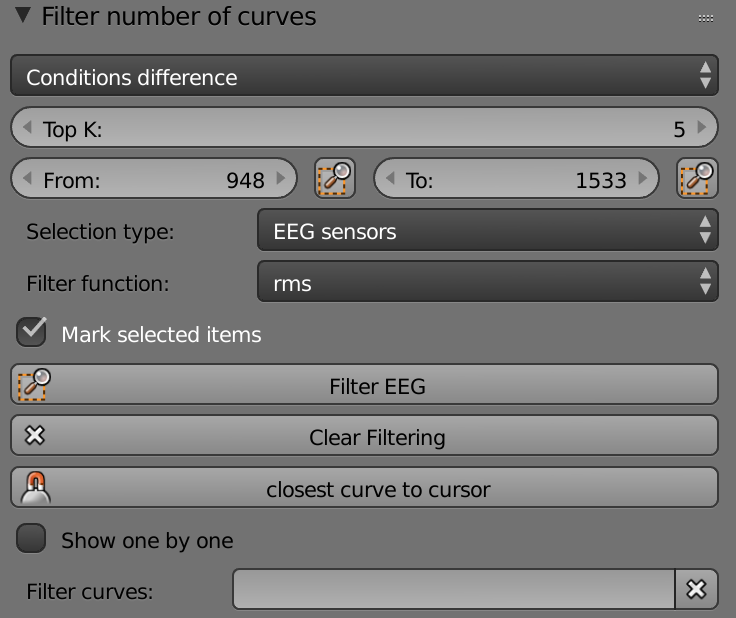Image resolution: width=736 pixels, height=618 pixels.
Task: Click the X icon on Clear Filtering
Action: (35, 435)
